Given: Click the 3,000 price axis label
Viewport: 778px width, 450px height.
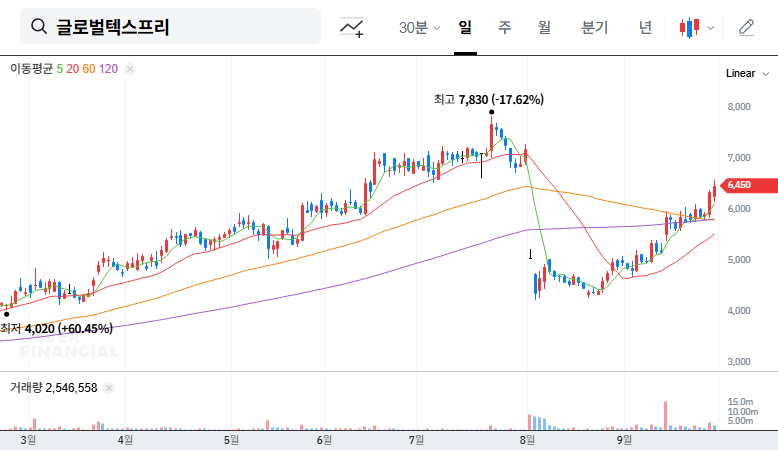Looking at the screenshot, I should (x=739, y=362).
